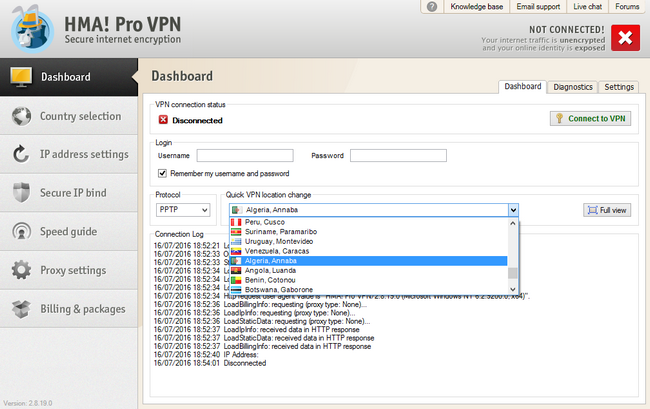Collapse the Quick VPN location dropdown arrow
The image size is (650, 409).
[513, 210]
